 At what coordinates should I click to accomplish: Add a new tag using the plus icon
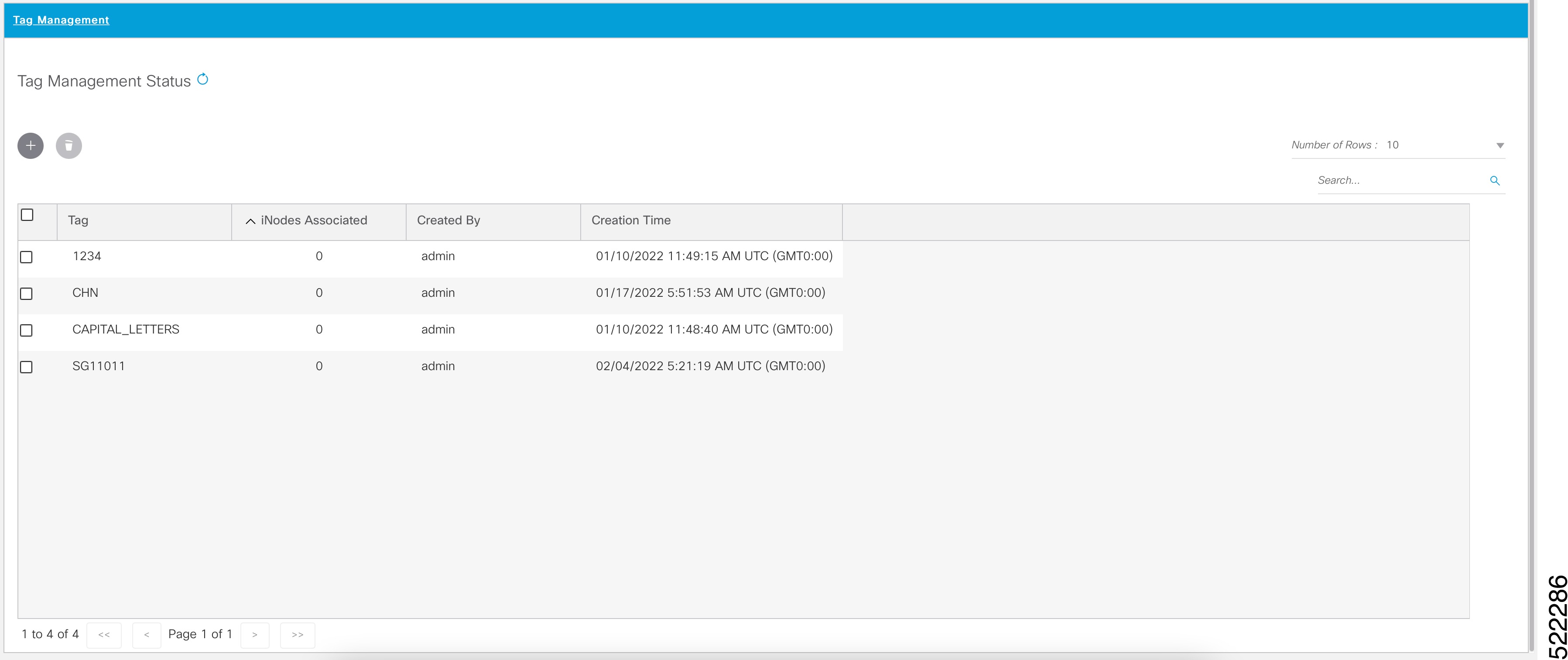tap(30, 145)
